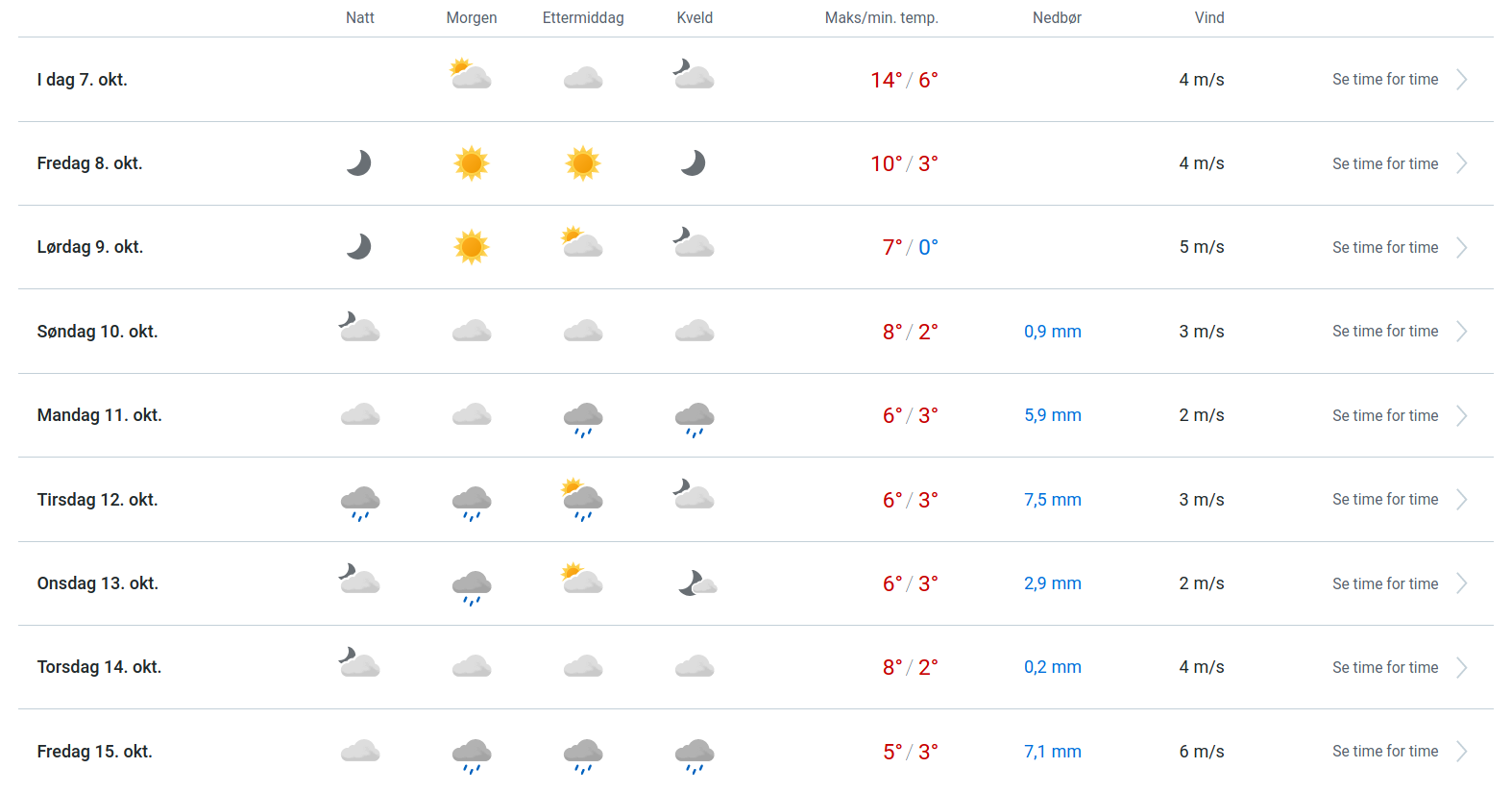Image resolution: width=1512 pixels, height=793 pixels.
Task: Click the sun icon for Fredag 8. okt. morning
Action: (472, 163)
